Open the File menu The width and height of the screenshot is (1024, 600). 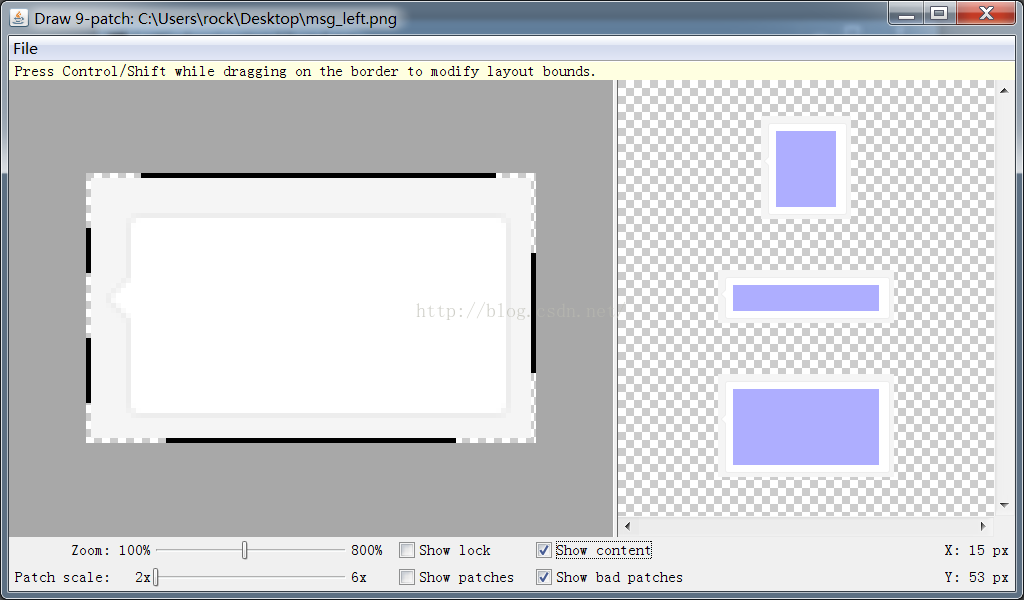point(25,49)
